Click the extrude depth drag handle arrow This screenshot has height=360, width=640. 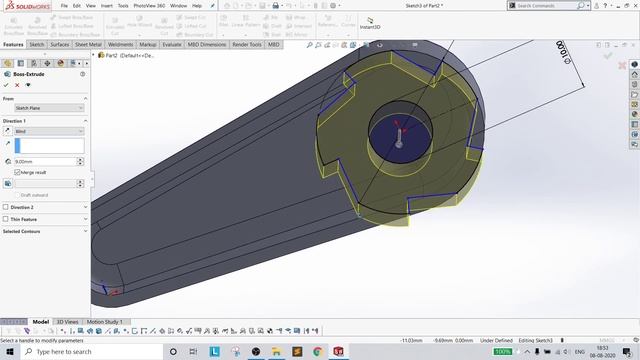(x=399, y=138)
